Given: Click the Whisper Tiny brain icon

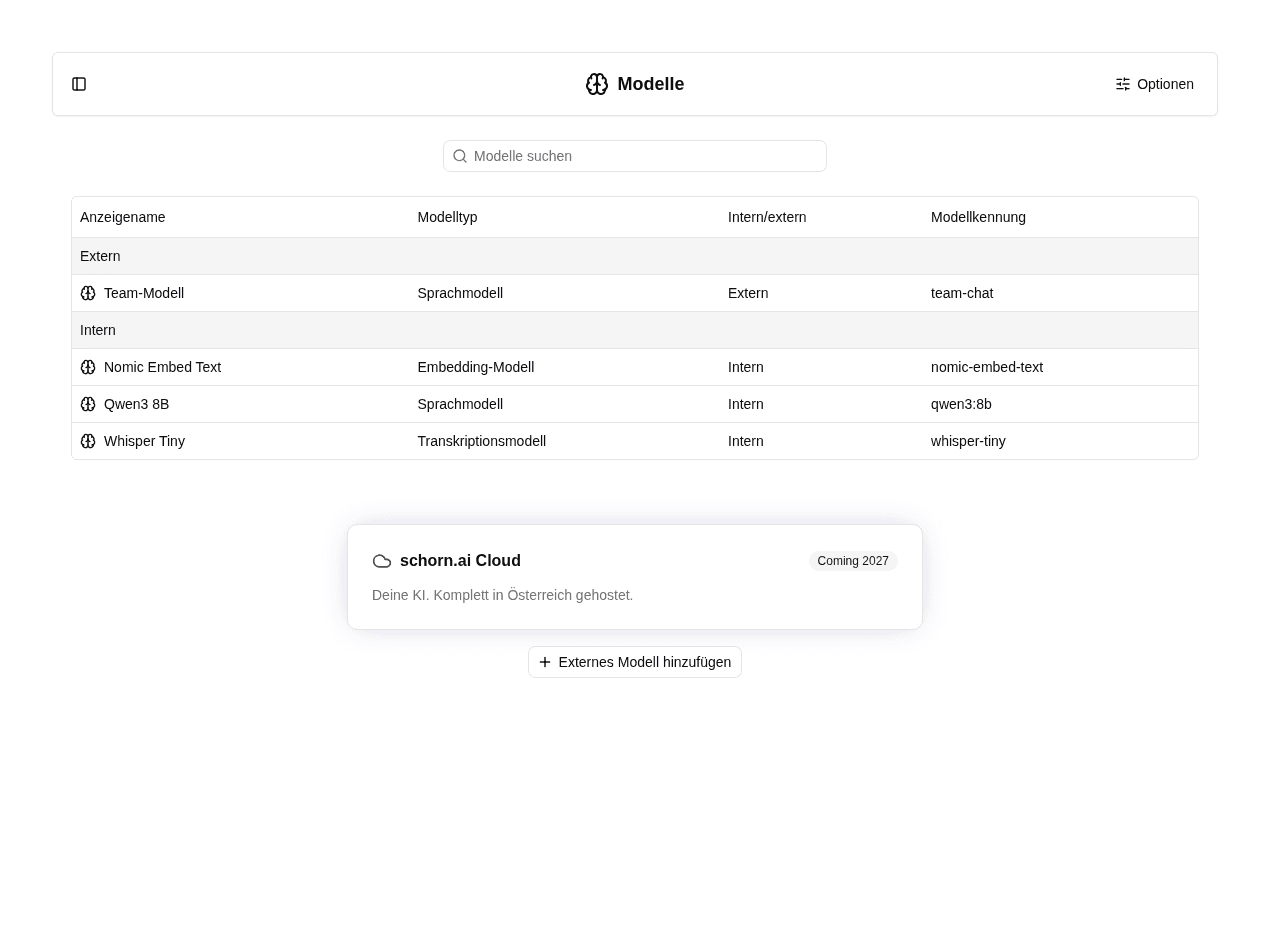Looking at the screenshot, I should click(88, 441).
